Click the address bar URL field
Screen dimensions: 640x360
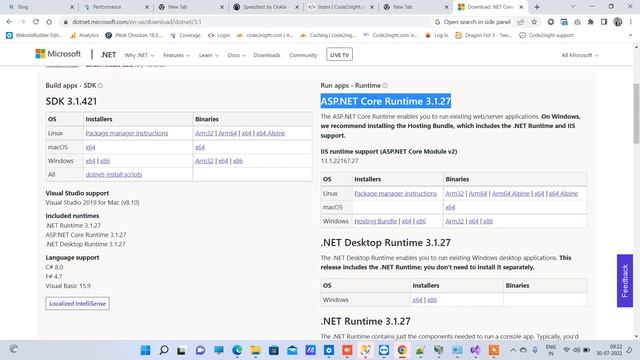point(245,22)
